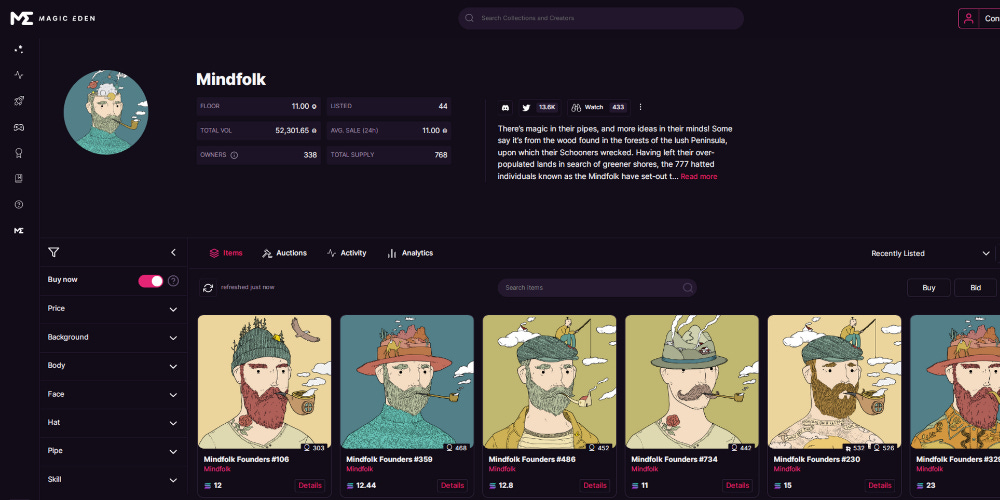Switch to the Items tab
The height and width of the screenshot is (500, 1000).
click(x=226, y=253)
